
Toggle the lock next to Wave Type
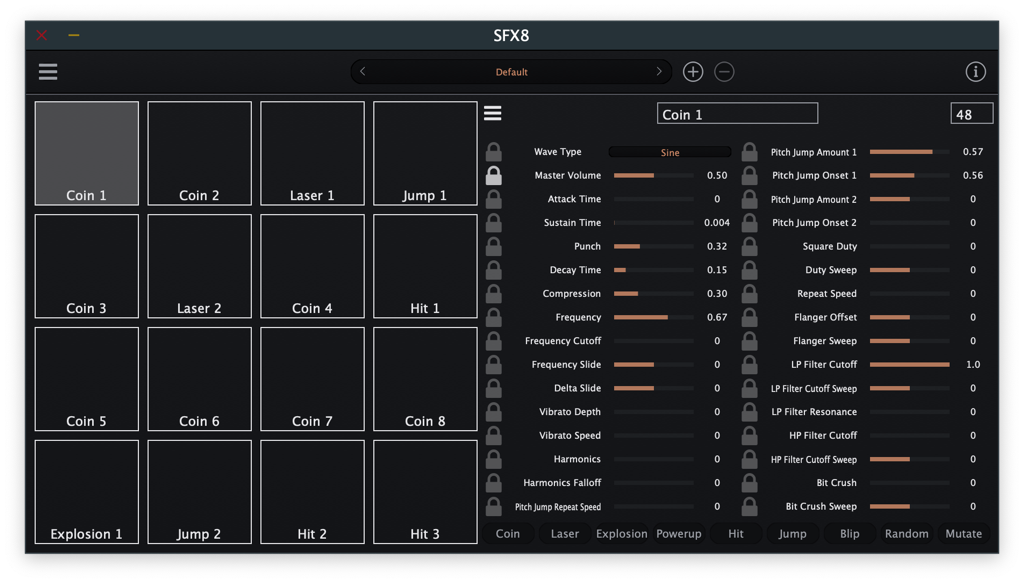coord(494,152)
